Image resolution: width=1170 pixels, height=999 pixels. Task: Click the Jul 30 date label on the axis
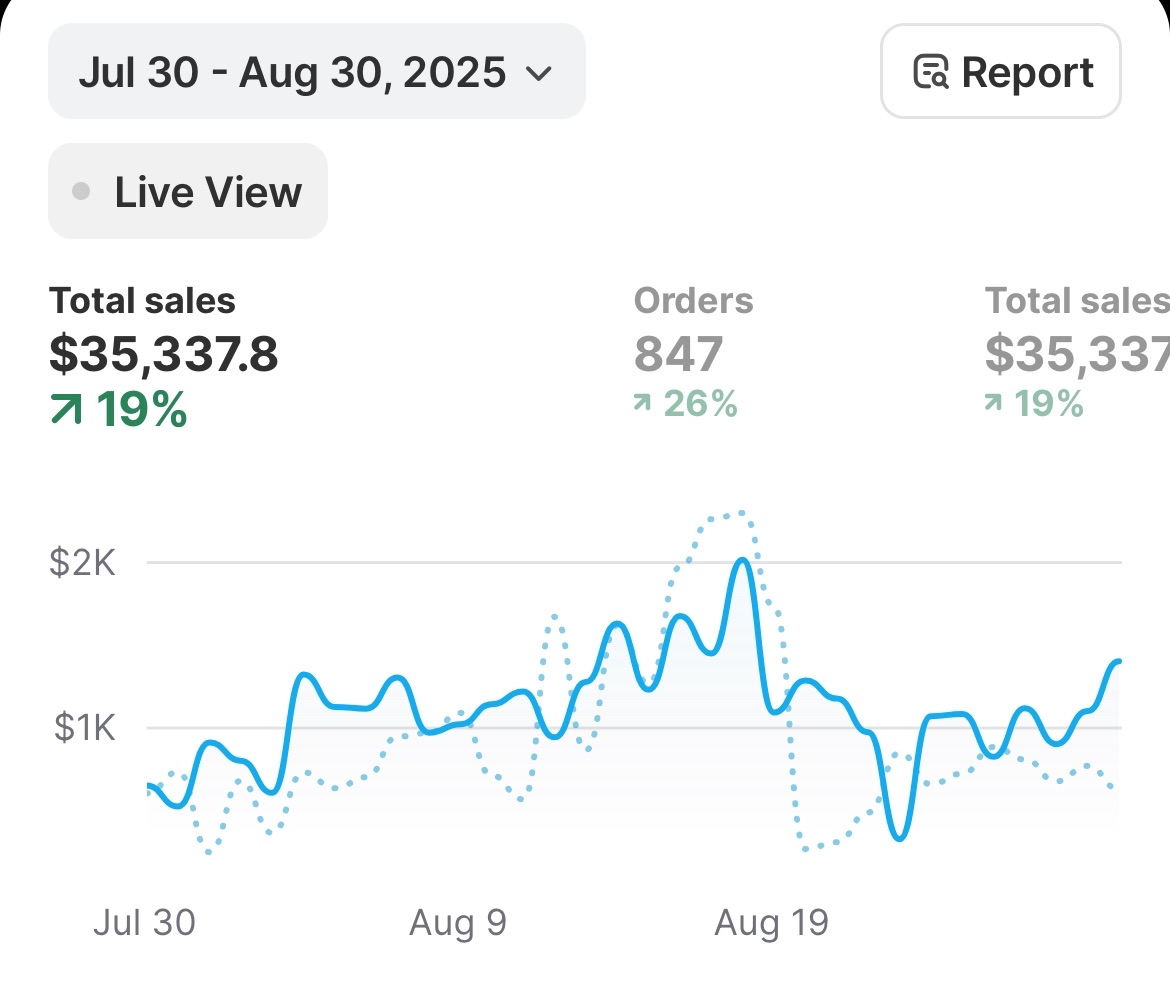point(144,922)
